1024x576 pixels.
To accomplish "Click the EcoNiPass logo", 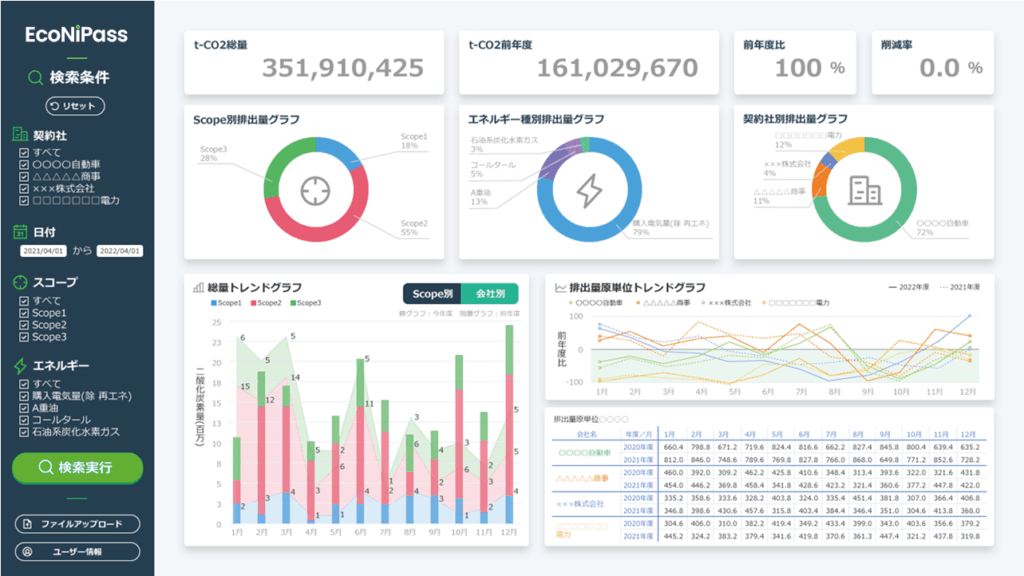I will (x=77, y=35).
